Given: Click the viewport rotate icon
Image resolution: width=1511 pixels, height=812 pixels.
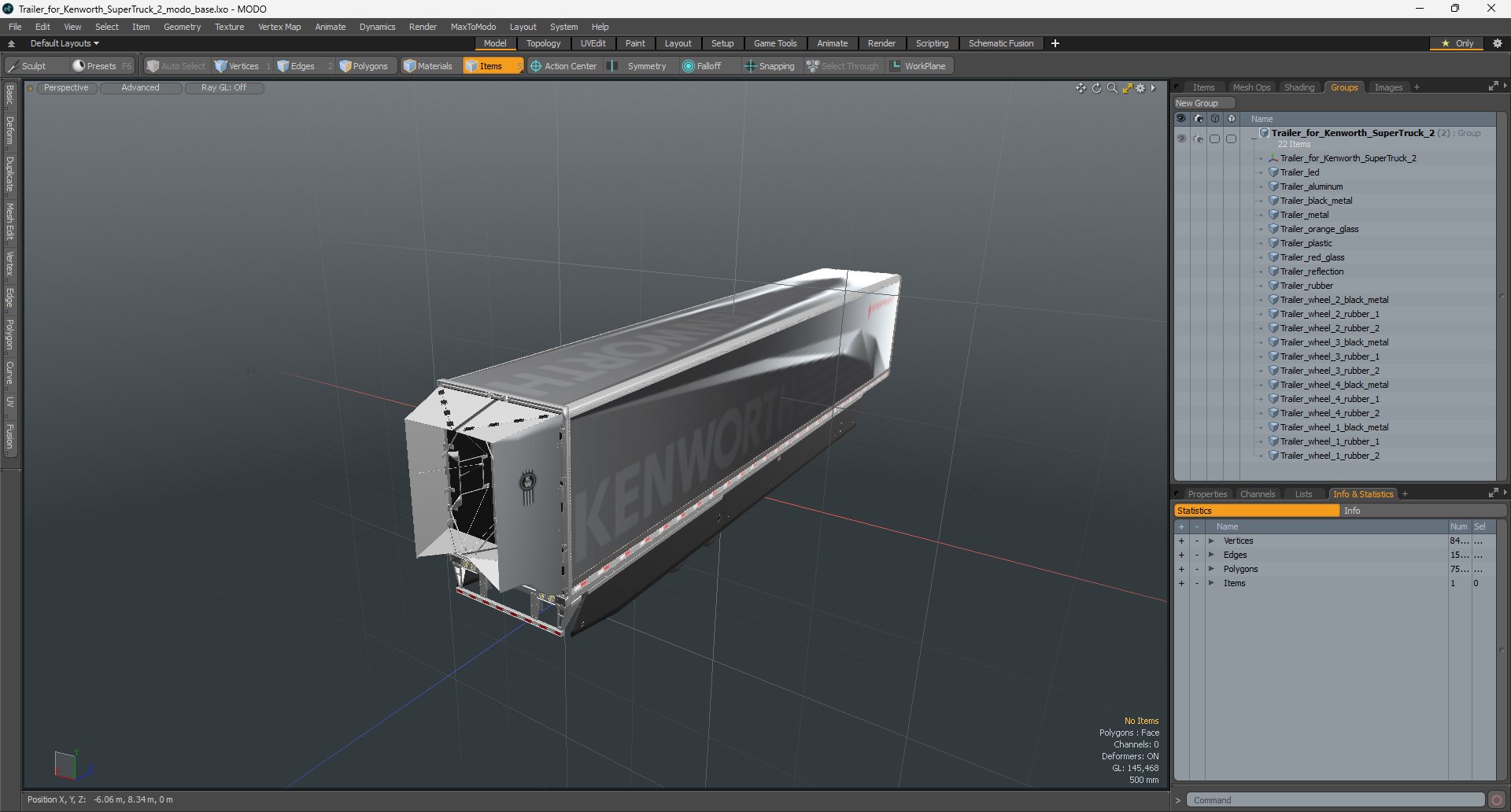Looking at the screenshot, I should 1096,88.
